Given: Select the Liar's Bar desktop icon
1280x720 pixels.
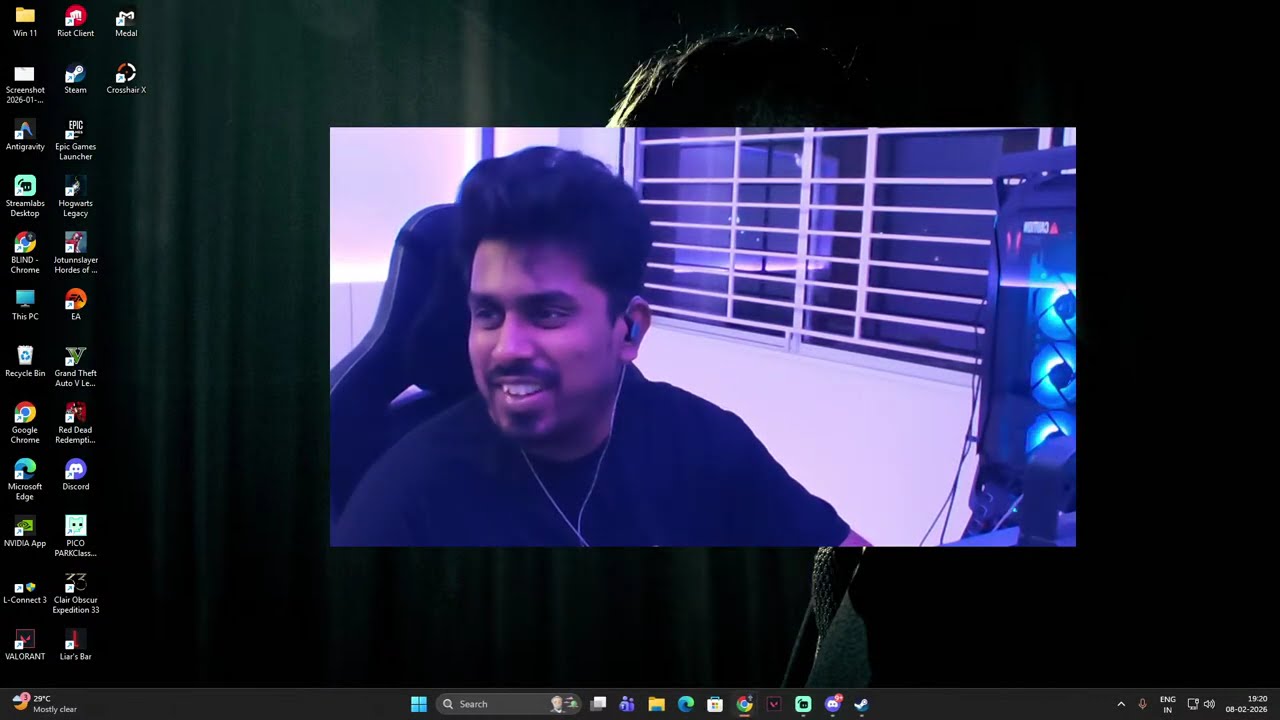Looking at the screenshot, I should 75,647.
